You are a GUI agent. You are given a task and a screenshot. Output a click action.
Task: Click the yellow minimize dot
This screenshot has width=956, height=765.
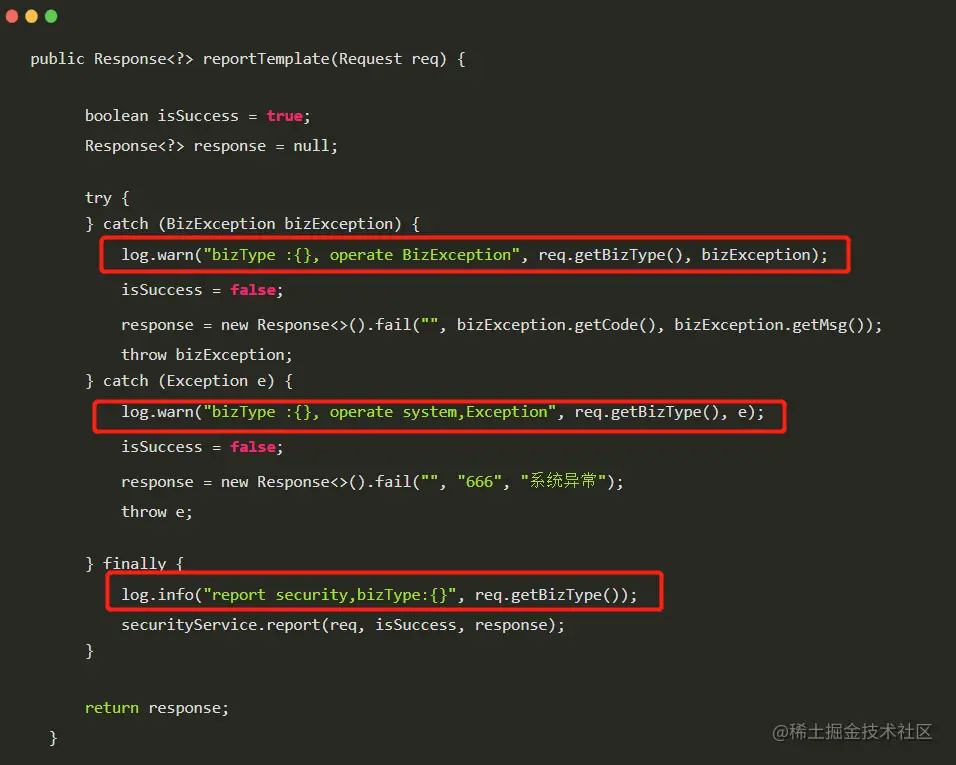point(32,16)
